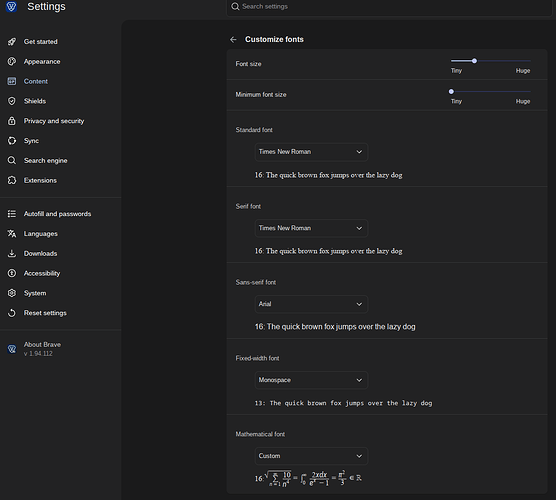Open the Mathematical font Custom dropdown

(x=311, y=456)
